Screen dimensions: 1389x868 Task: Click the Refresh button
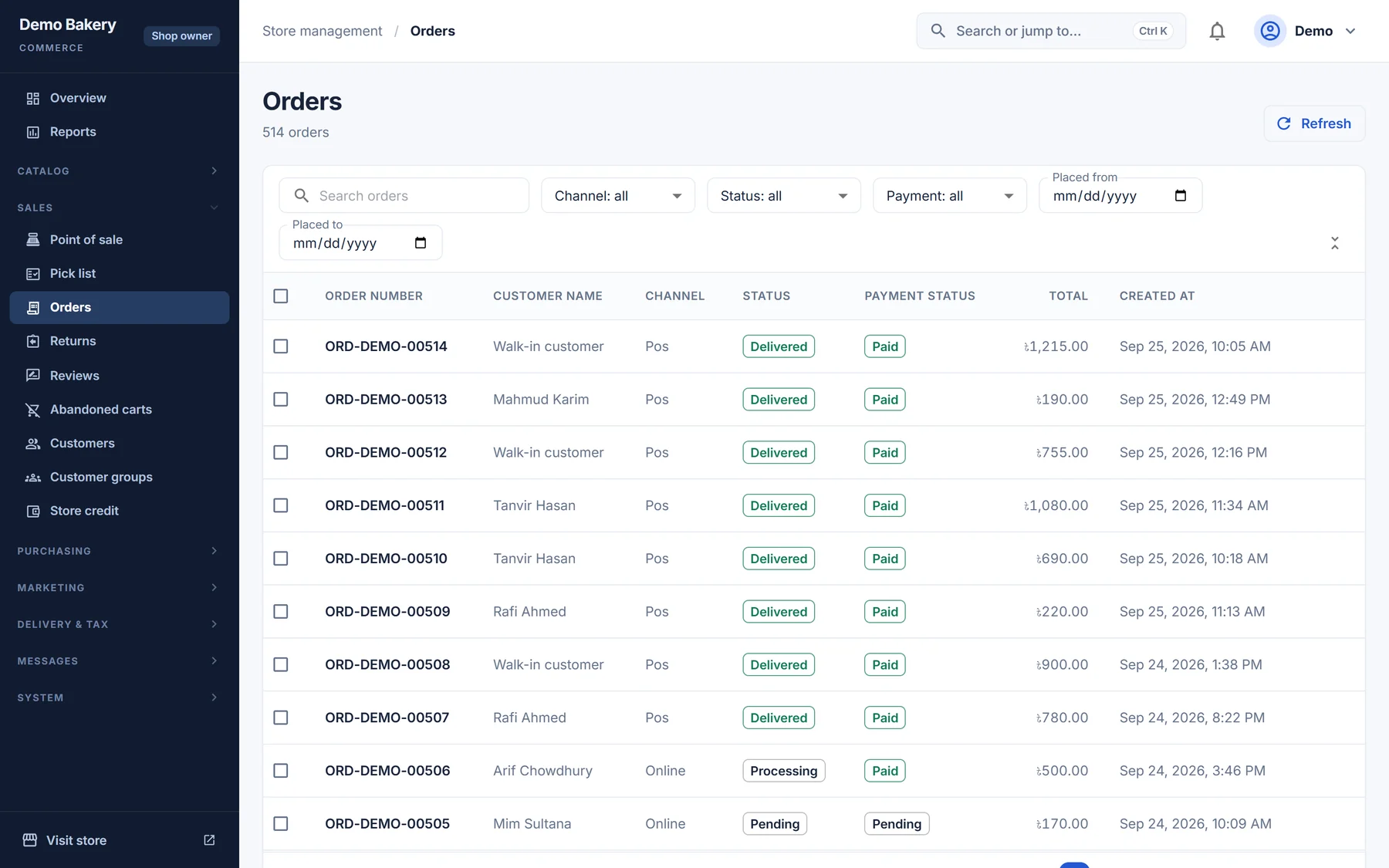[x=1314, y=123]
